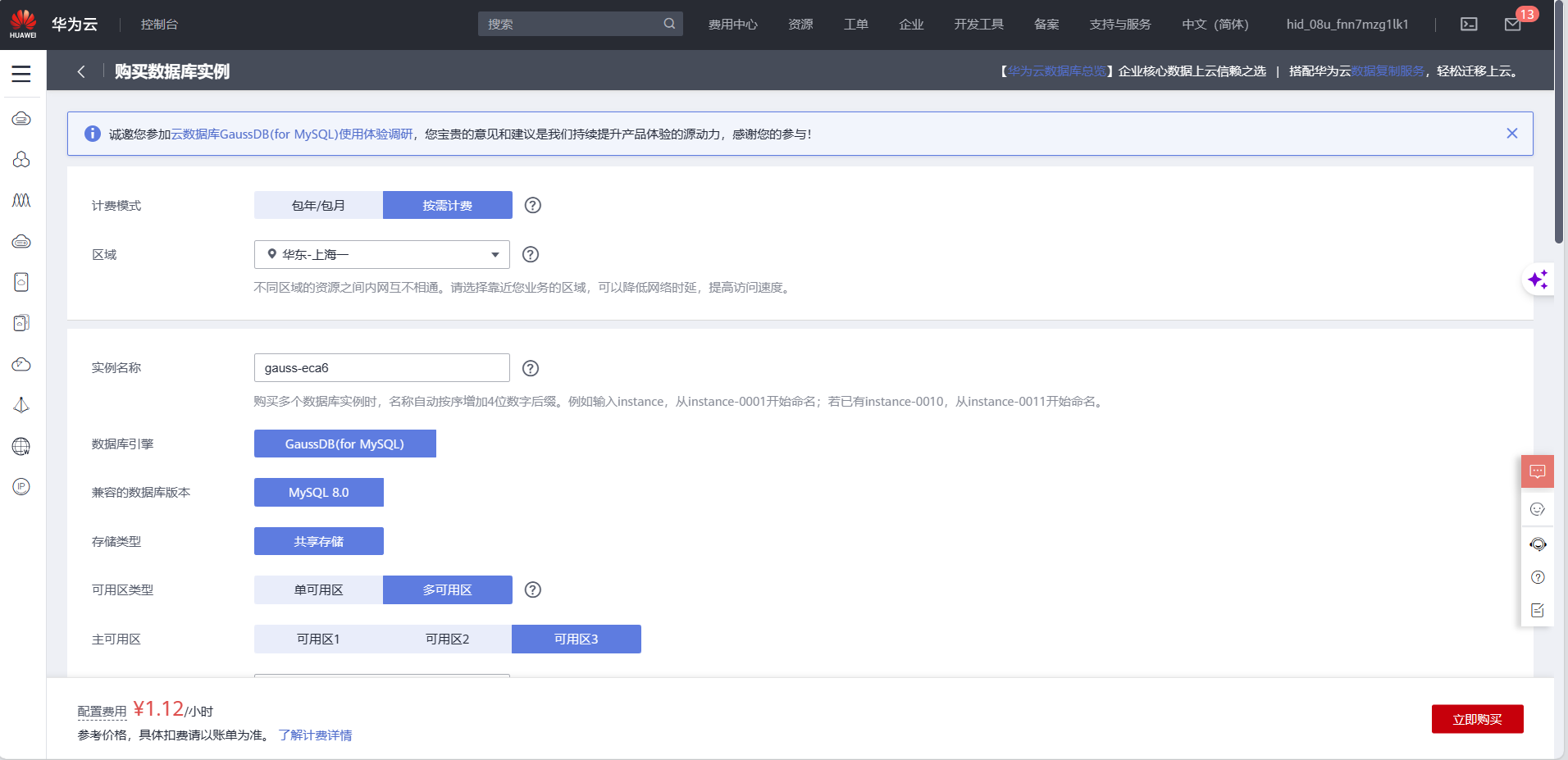Choose 多可用区 availability zone type
Viewport: 1568px width, 760px height.
pos(448,589)
